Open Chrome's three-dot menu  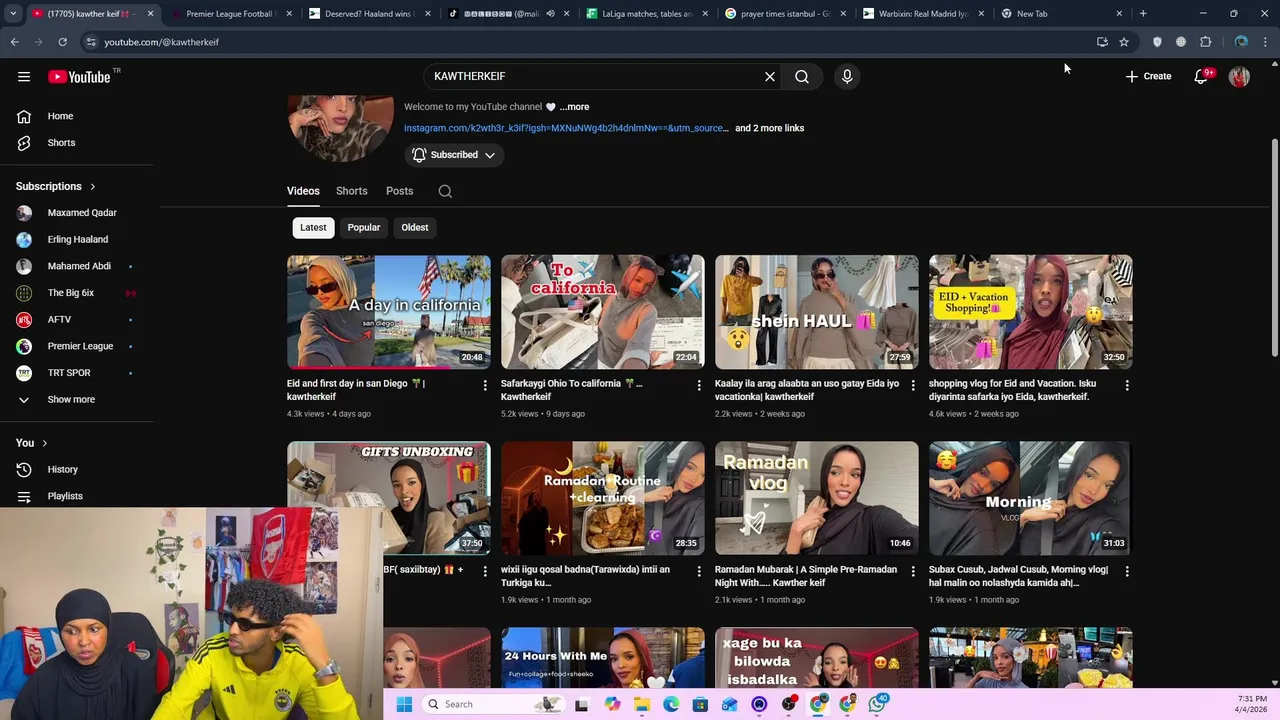coord(1265,42)
